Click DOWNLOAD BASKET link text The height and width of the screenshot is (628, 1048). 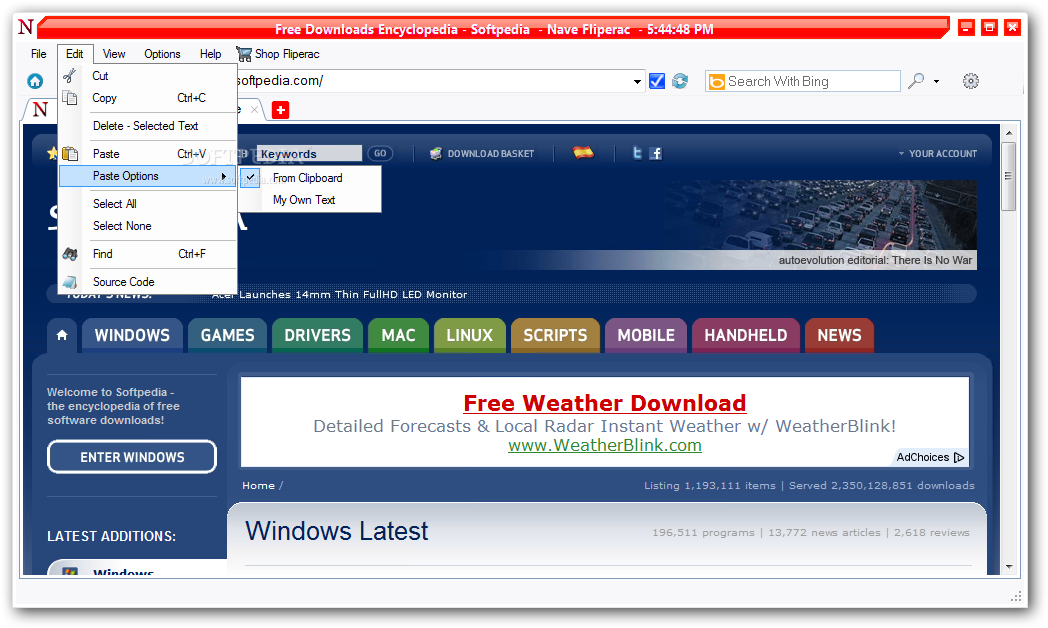coord(491,154)
